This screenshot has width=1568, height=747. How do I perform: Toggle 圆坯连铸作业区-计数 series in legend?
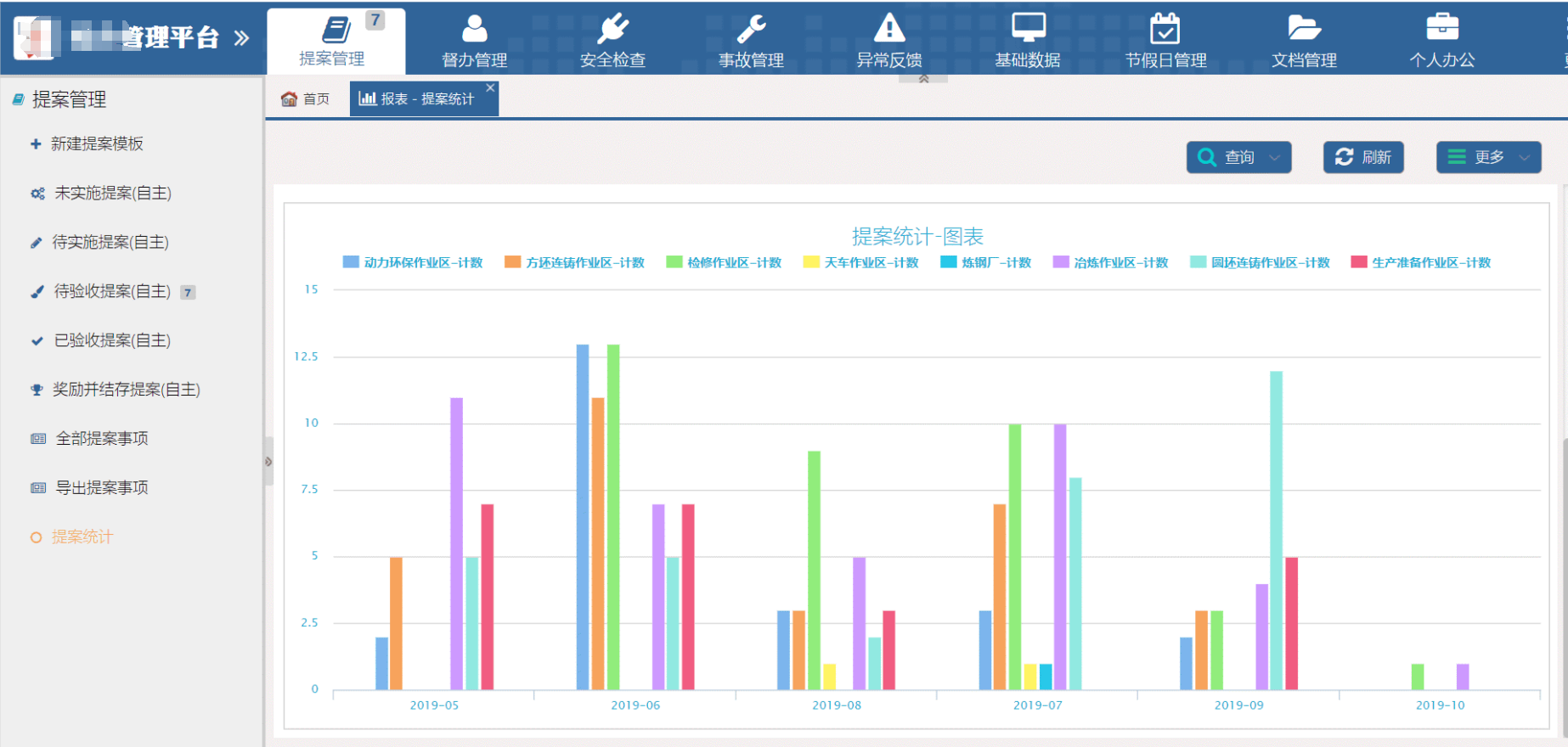click(x=1260, y=262)
